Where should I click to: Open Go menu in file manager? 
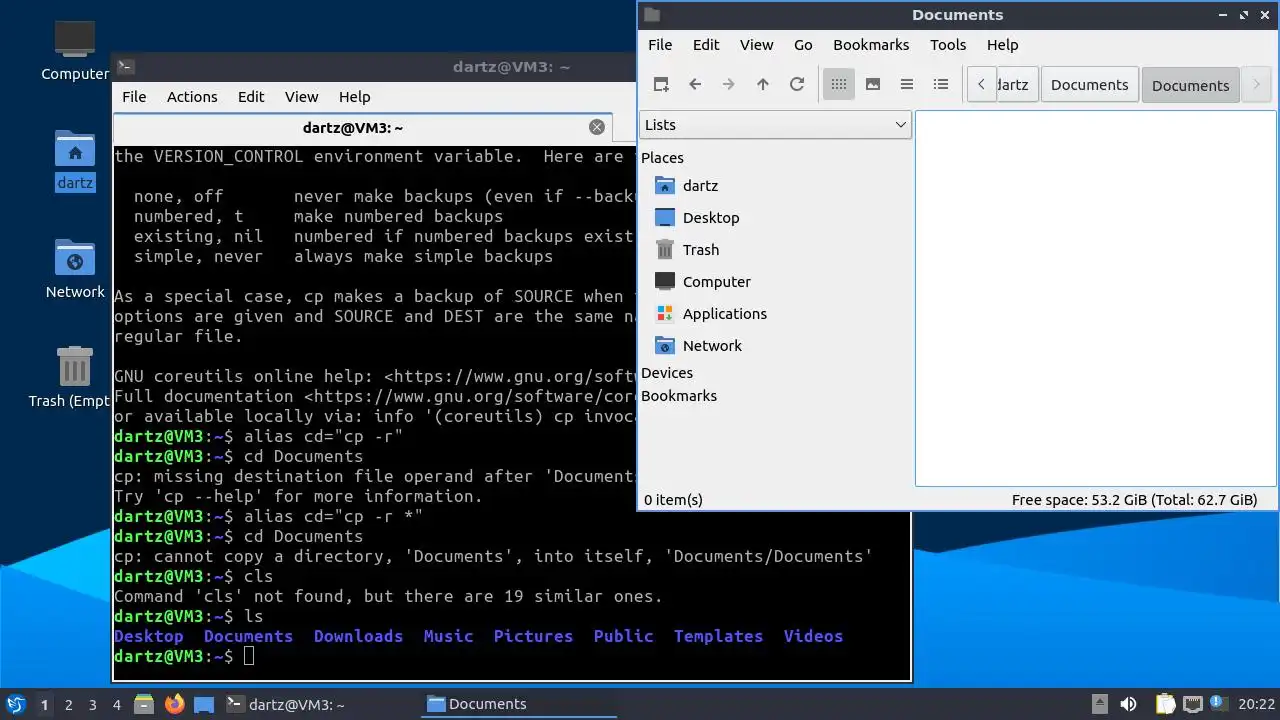(x=803, y=45)
